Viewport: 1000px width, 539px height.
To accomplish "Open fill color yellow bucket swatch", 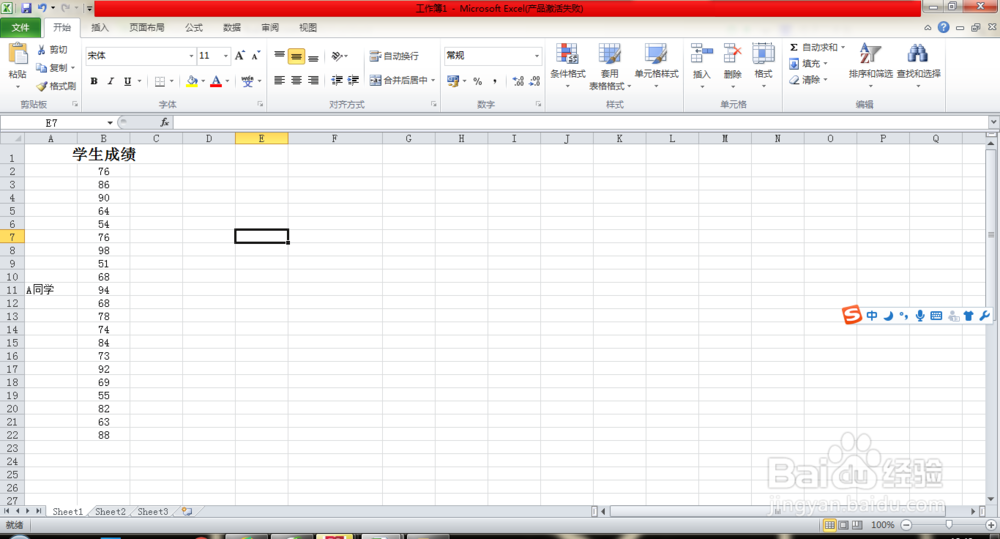I will (191, 82).
